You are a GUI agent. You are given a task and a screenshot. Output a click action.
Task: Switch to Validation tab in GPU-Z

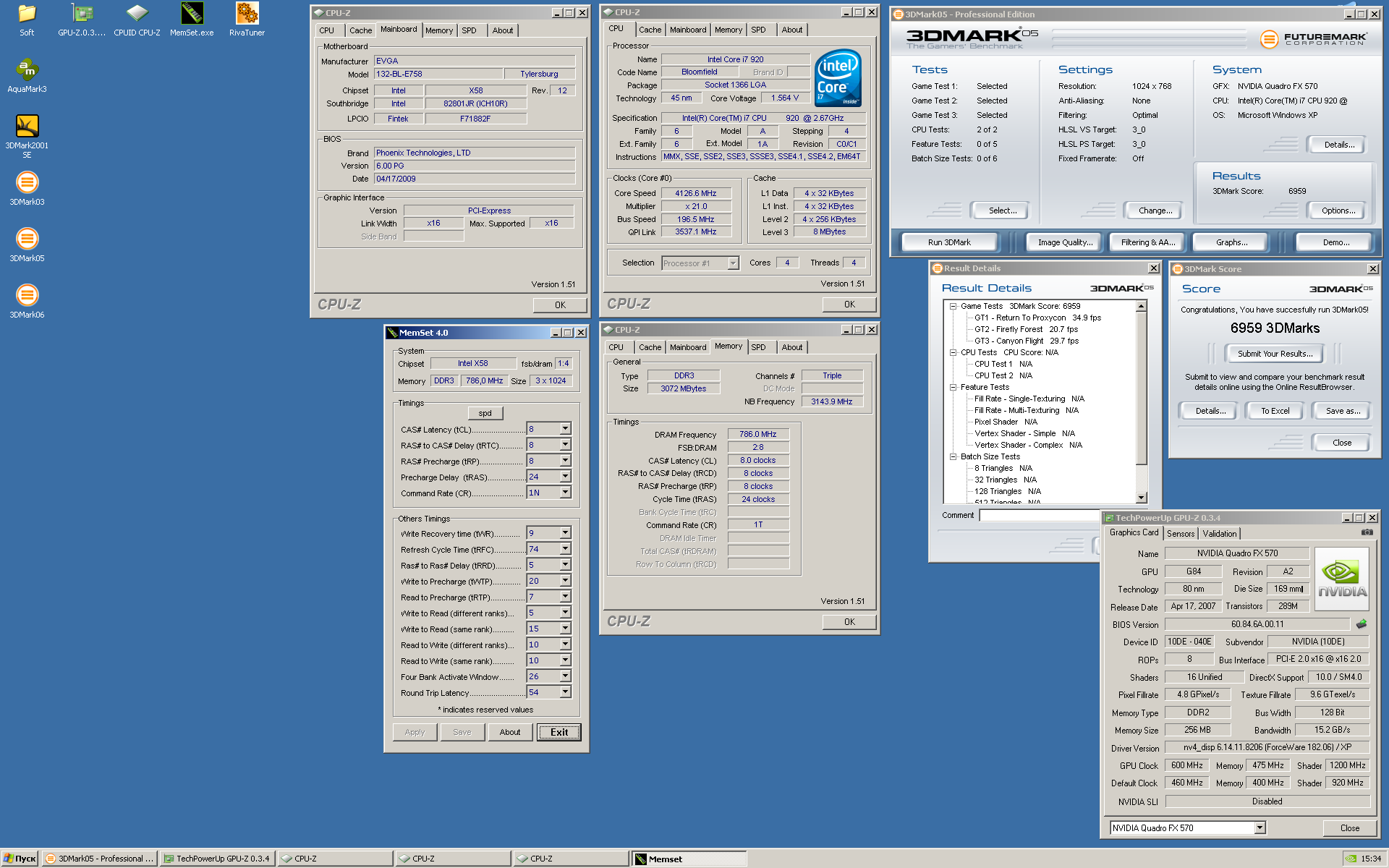(1220, 534)
